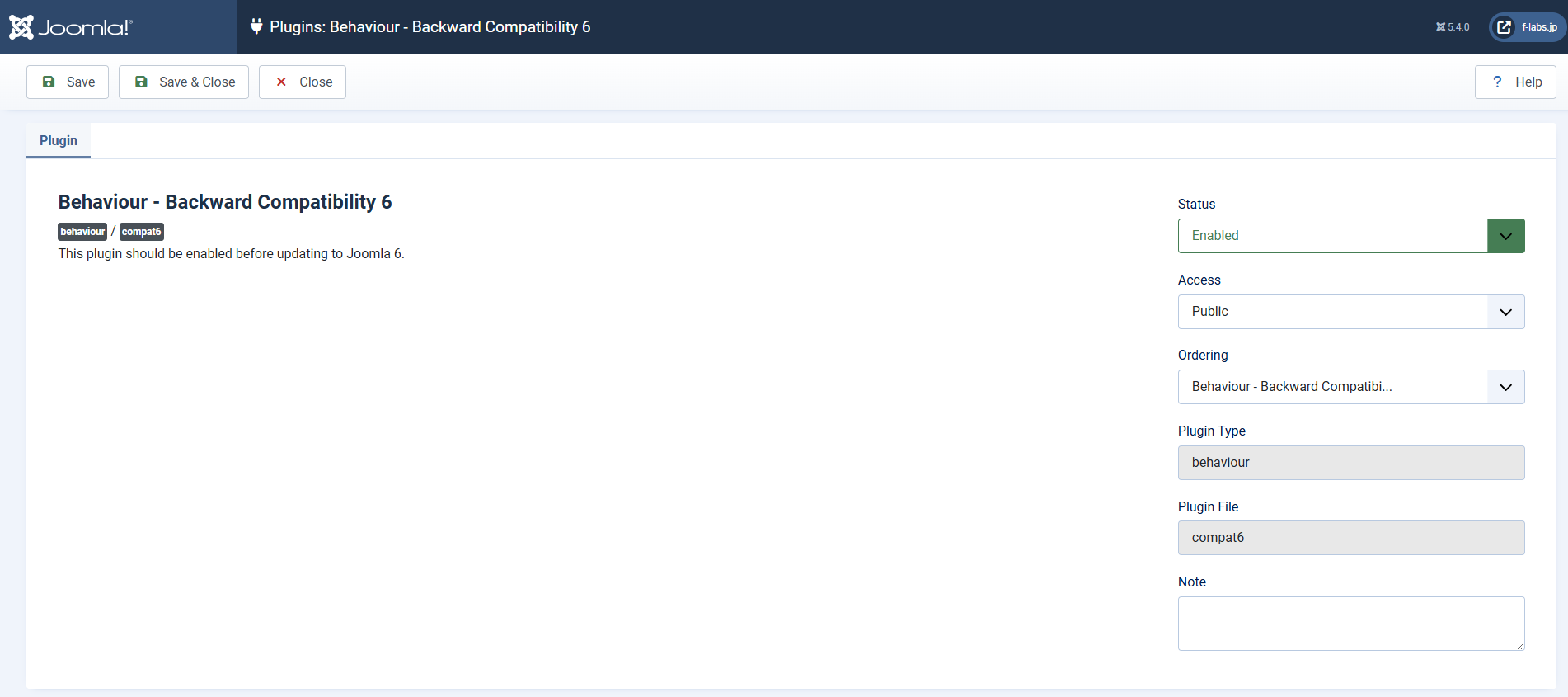Screen dimensions: 1568x697
Task: Open Help via its button label
Action: click(x=1528, y=82)
